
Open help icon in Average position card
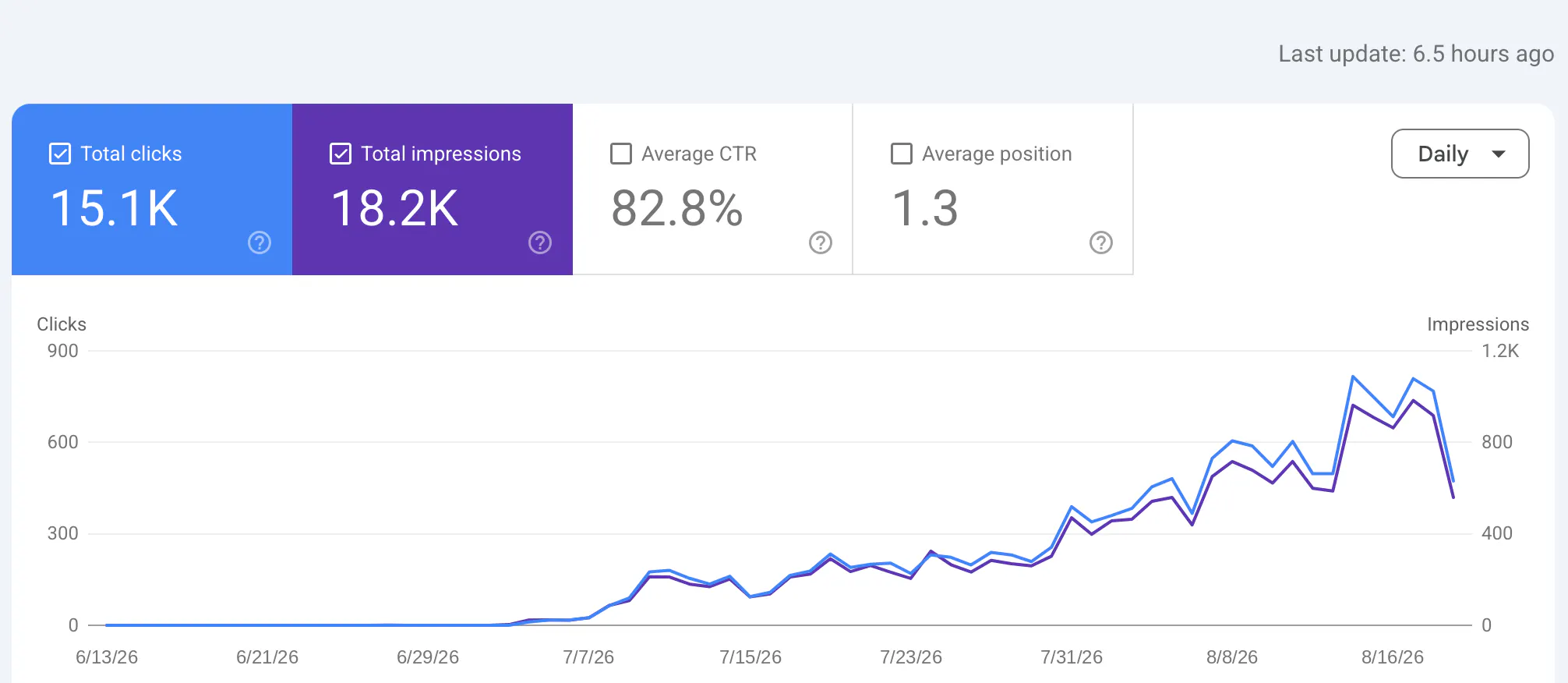click(x=1101, y=242)
